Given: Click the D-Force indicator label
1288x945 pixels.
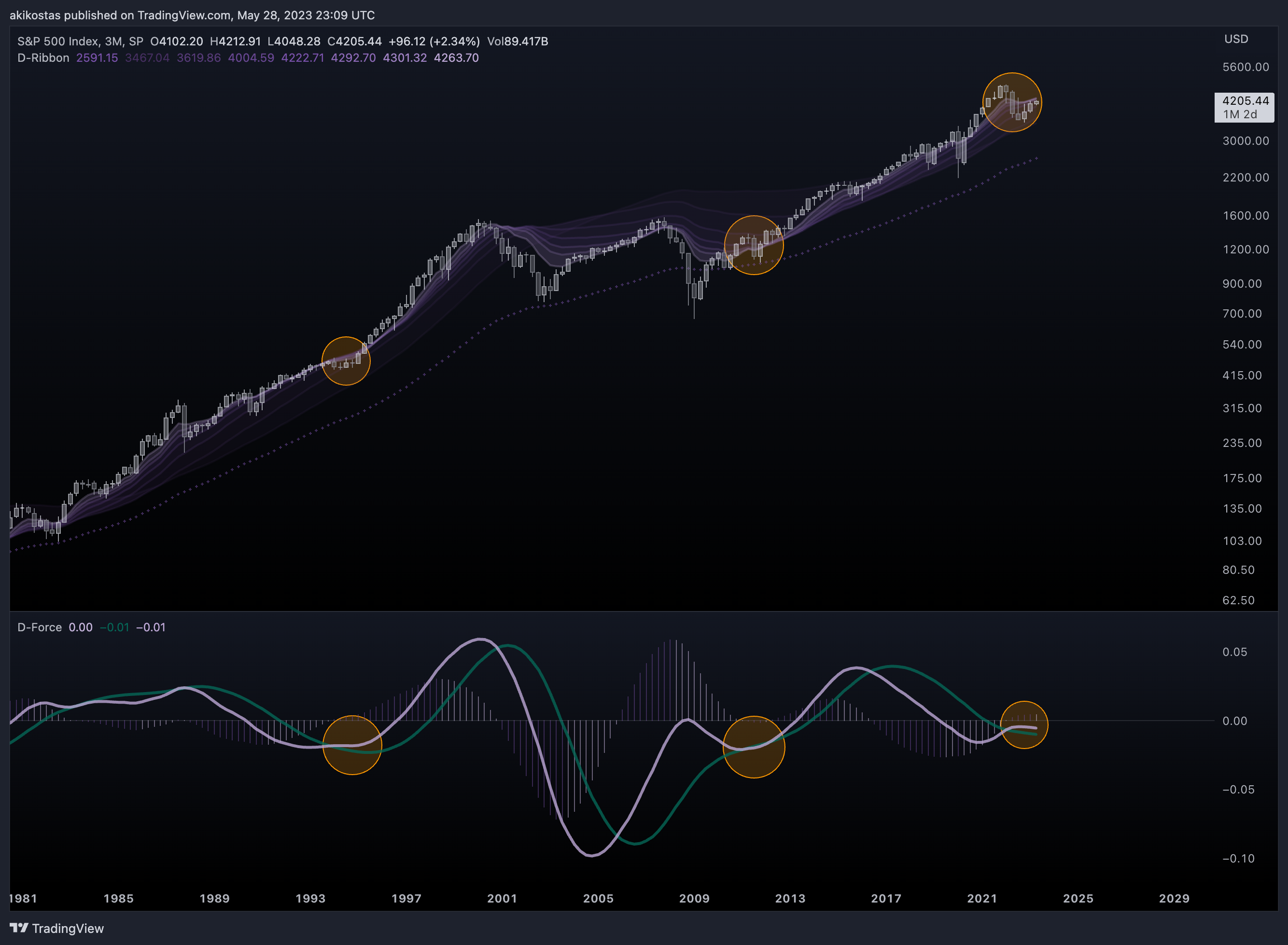Looking at the screenshot, I should (40, 627).
